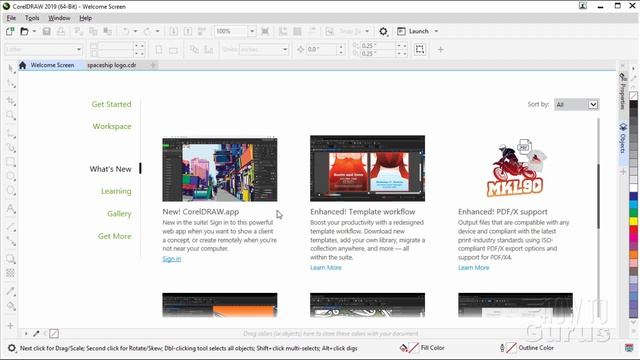Viewport: 640px width, 360px height.
Task: Click the Fill Color indicator in status bar
Action: tap(422, 348)
